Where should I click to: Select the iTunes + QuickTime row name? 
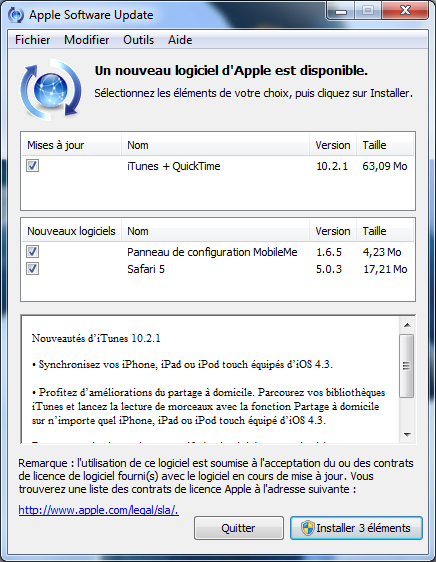click(x=174, y=166)
